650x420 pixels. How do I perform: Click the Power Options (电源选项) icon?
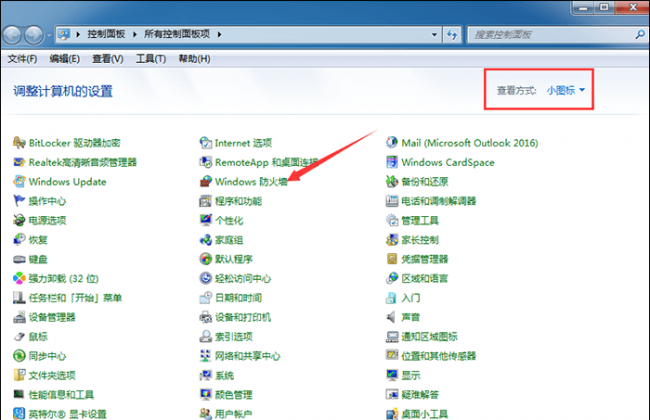tap(19, 220)
